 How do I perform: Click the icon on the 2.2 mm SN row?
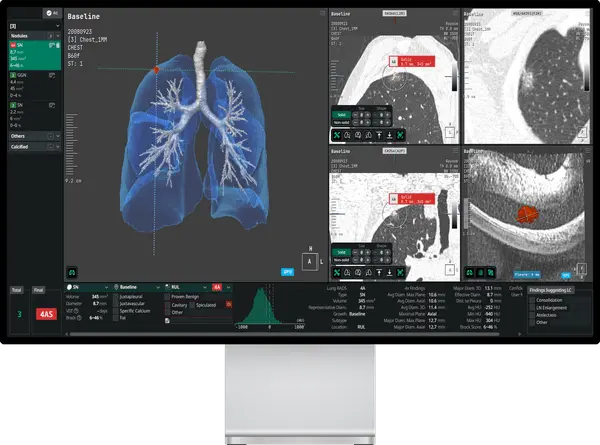[x=52, y=105]
